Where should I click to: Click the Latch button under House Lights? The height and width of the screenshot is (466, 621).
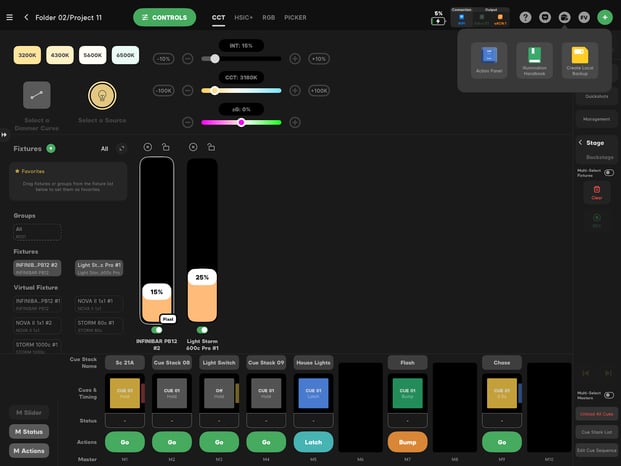click(313, 442)
